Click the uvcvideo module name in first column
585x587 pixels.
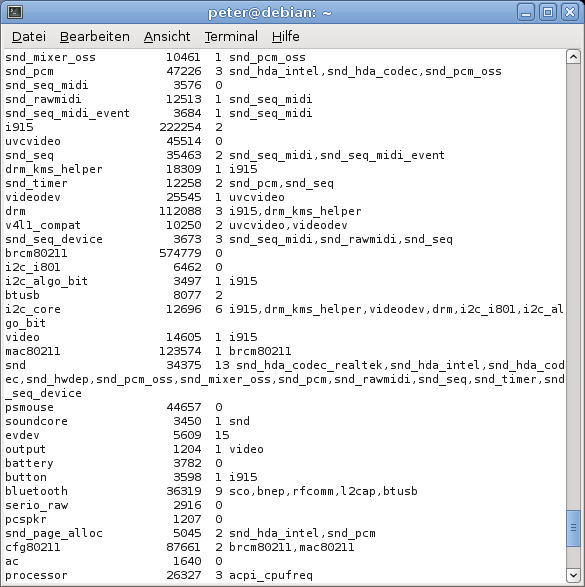pos(33,141)
